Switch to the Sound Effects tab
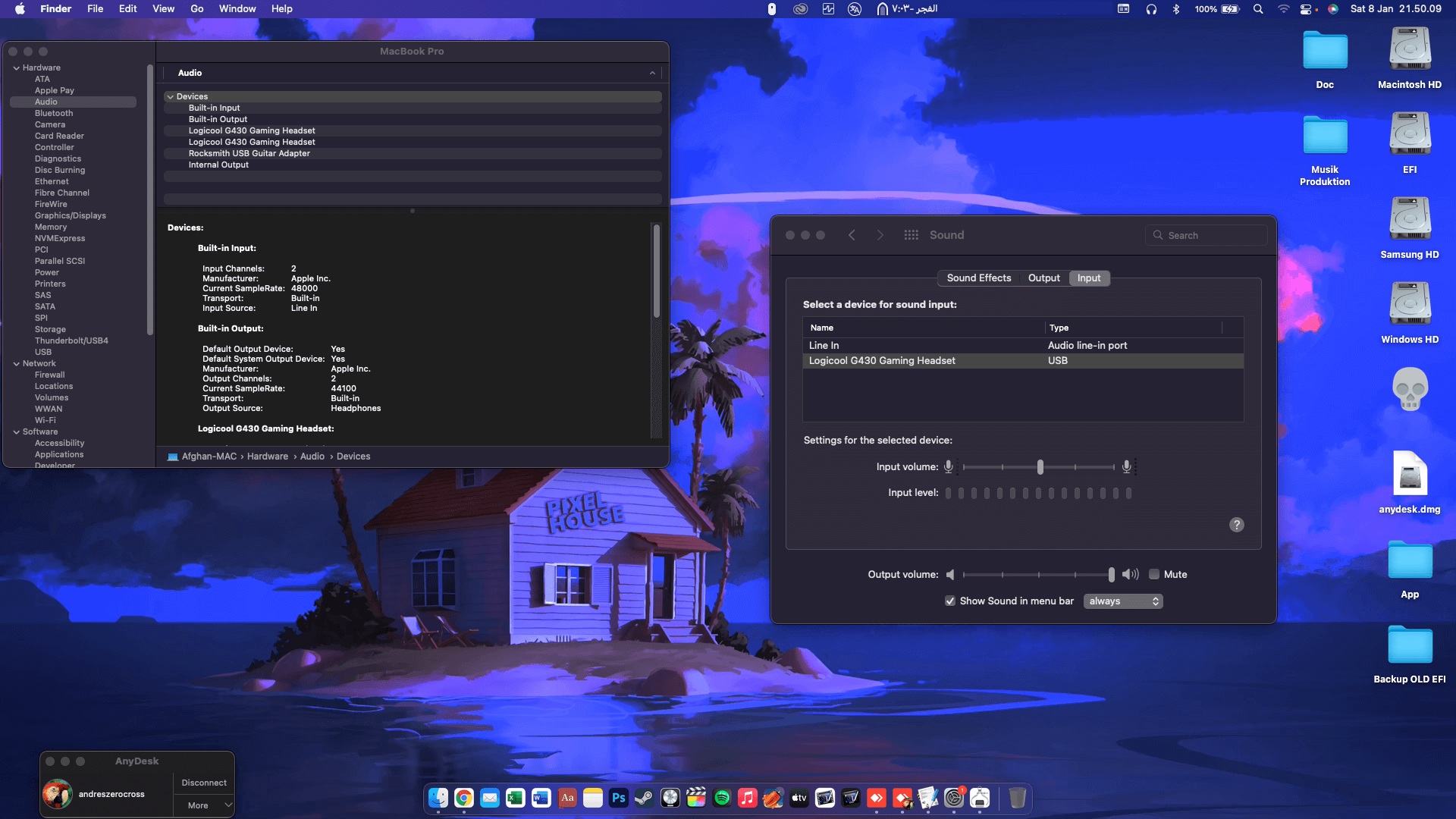 coord(978,278)
